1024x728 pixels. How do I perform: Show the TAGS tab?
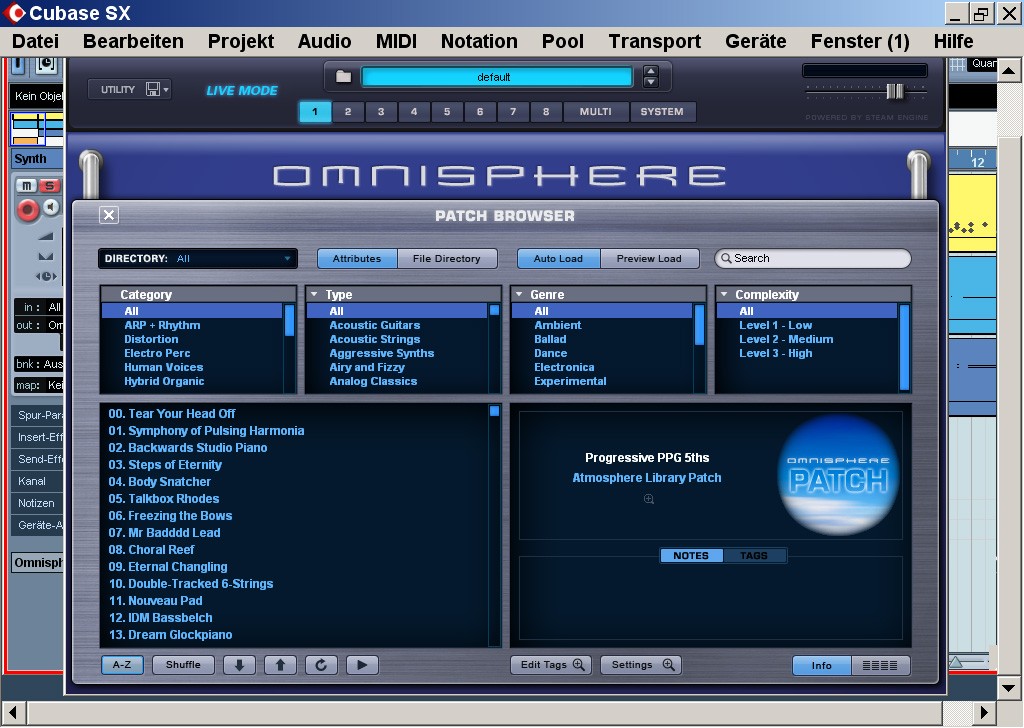point(754,556)
